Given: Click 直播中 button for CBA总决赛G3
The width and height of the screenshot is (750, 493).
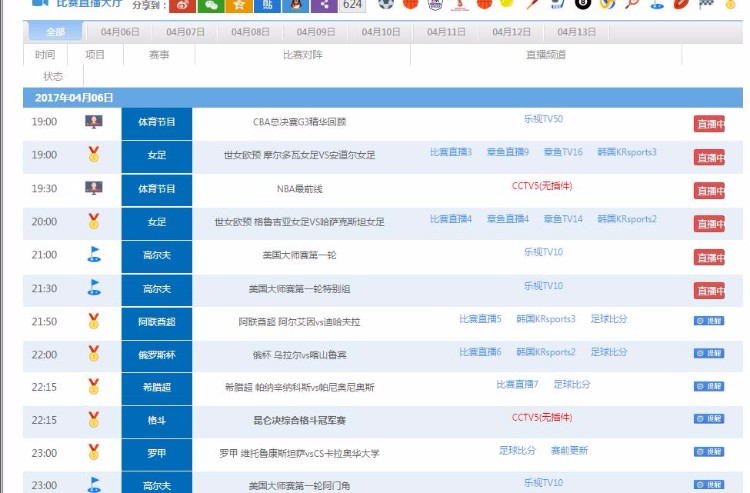Looking at the screenshot, I should point(709,124).
